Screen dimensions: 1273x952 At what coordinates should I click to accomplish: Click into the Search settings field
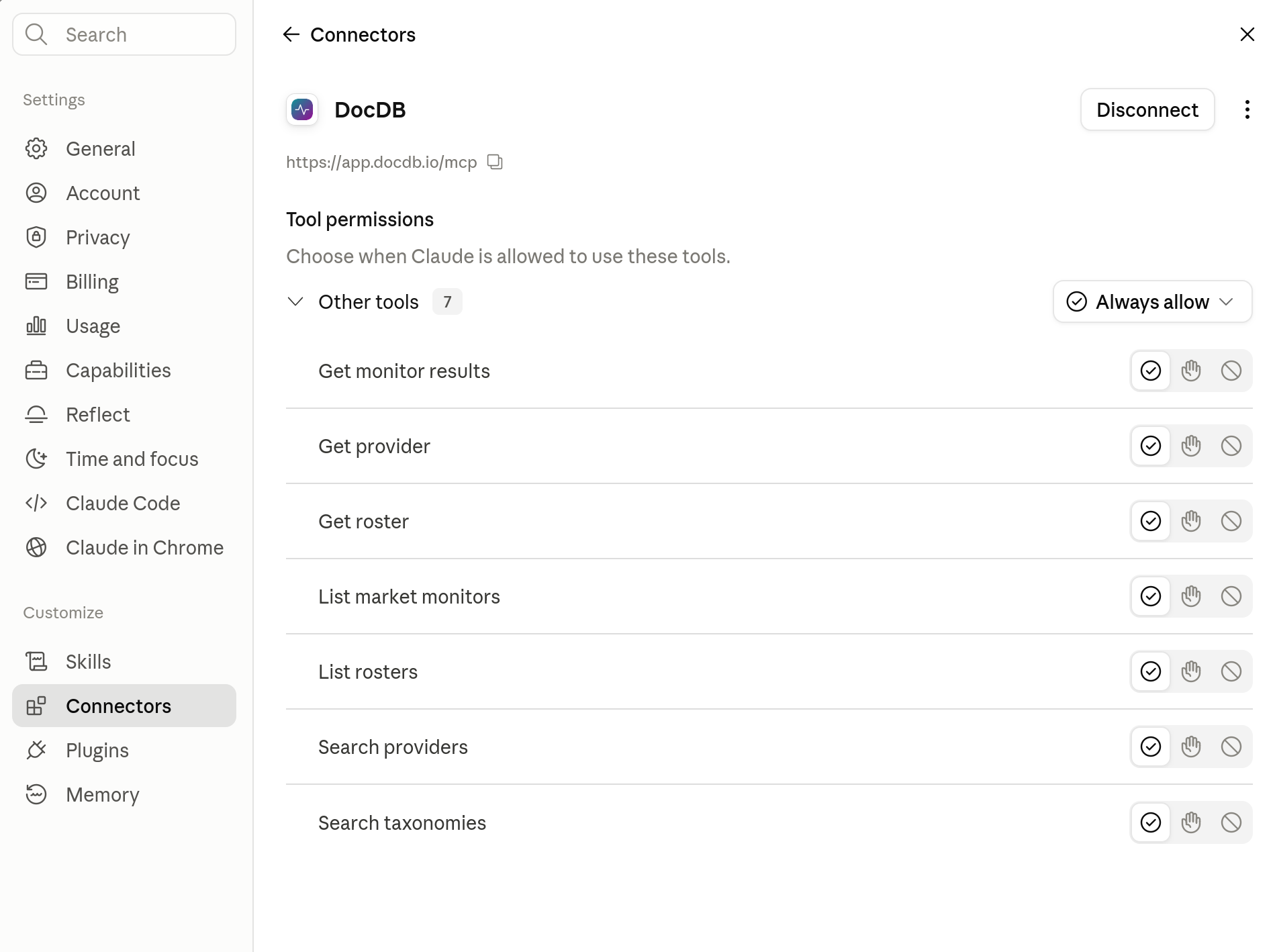[124, 34]
